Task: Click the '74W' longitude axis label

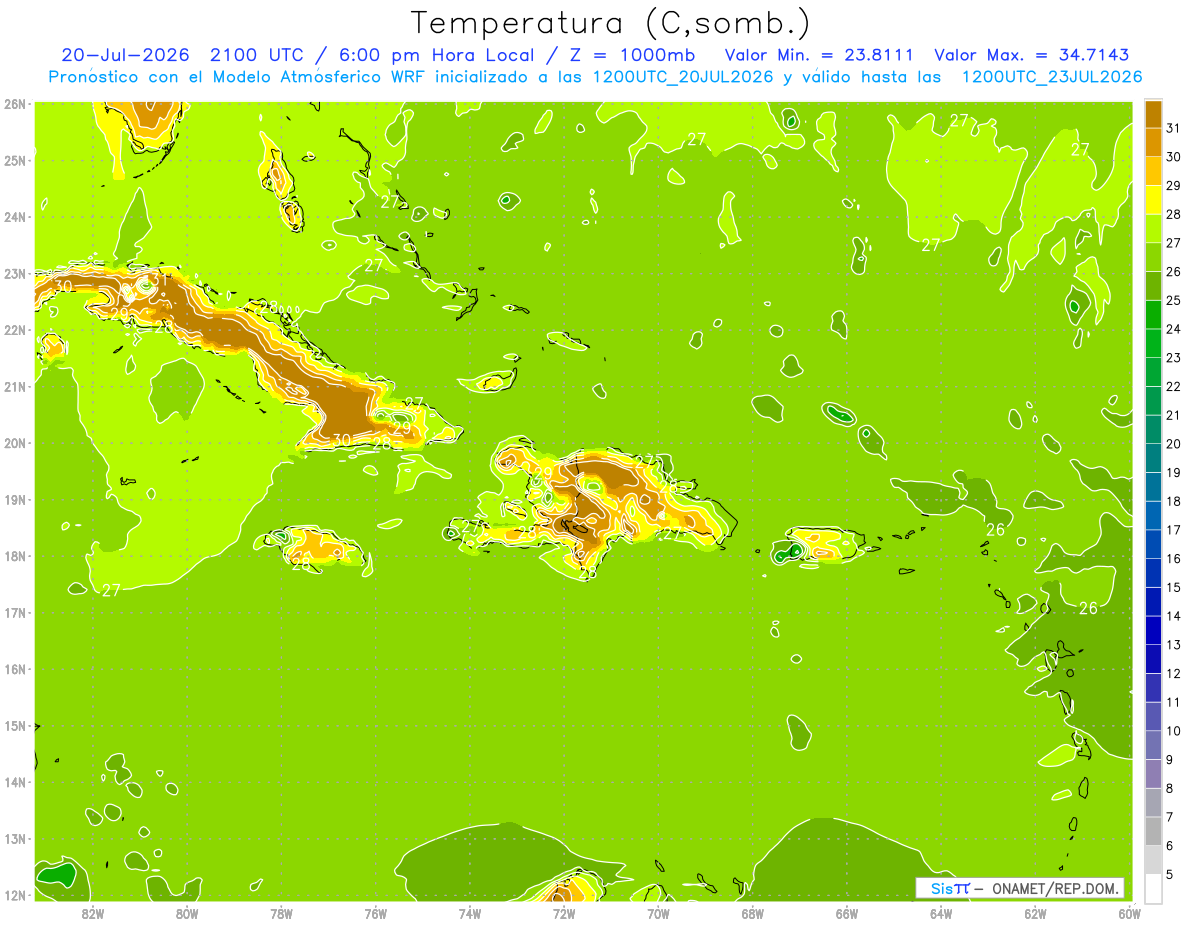Action: pyautogui.click(x=469, y=913)
